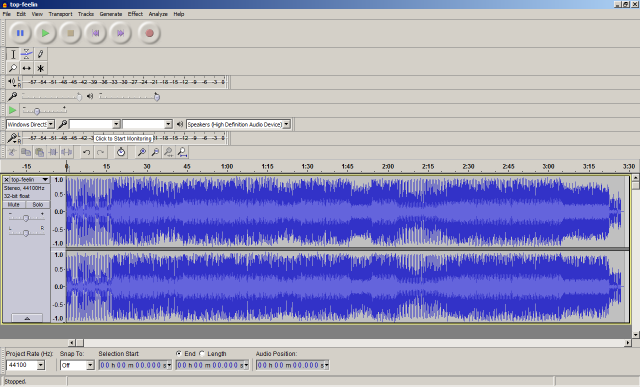Open the Effect menu

135,14
